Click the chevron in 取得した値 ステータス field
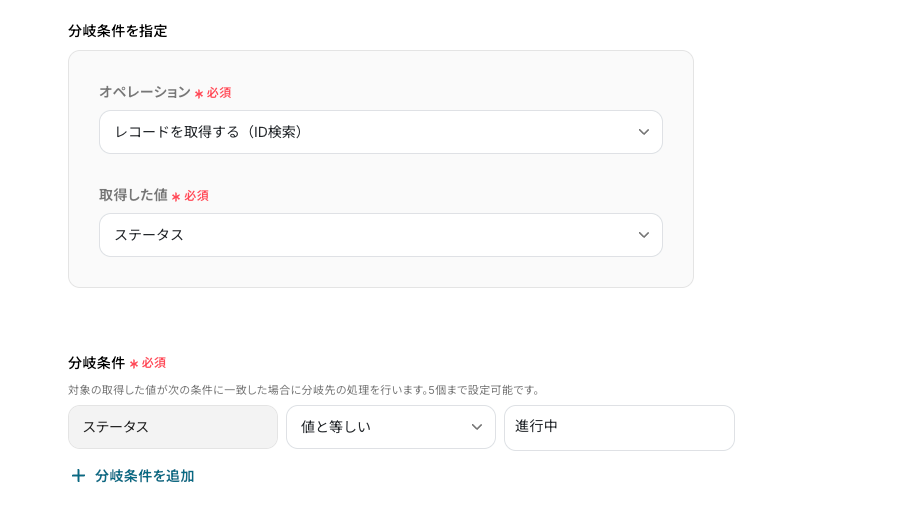Image resolution: width=922 pixels, height=526 pixels. coord(644,235)
